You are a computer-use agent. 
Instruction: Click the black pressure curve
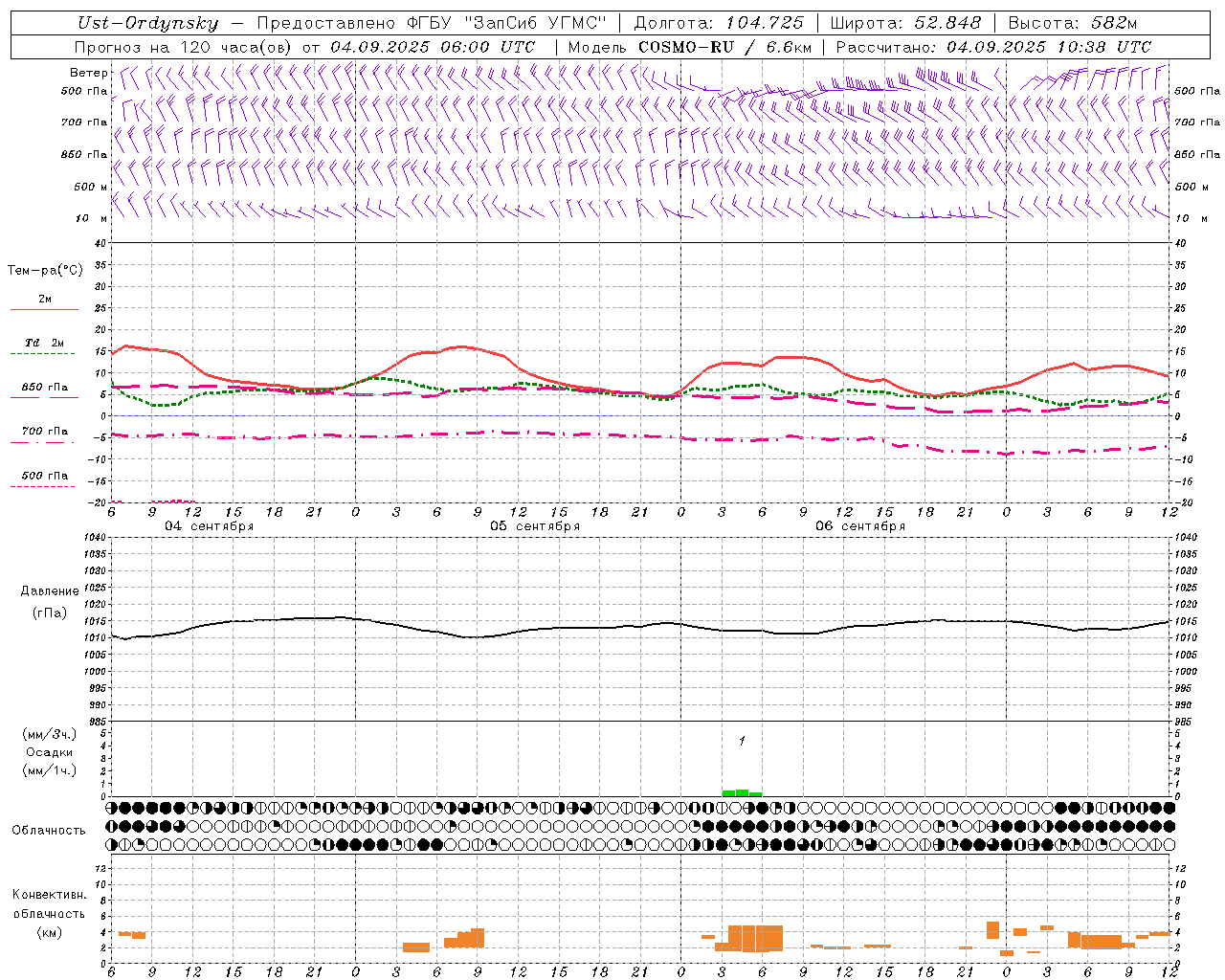pyautogui.click(x=640, y=628)
